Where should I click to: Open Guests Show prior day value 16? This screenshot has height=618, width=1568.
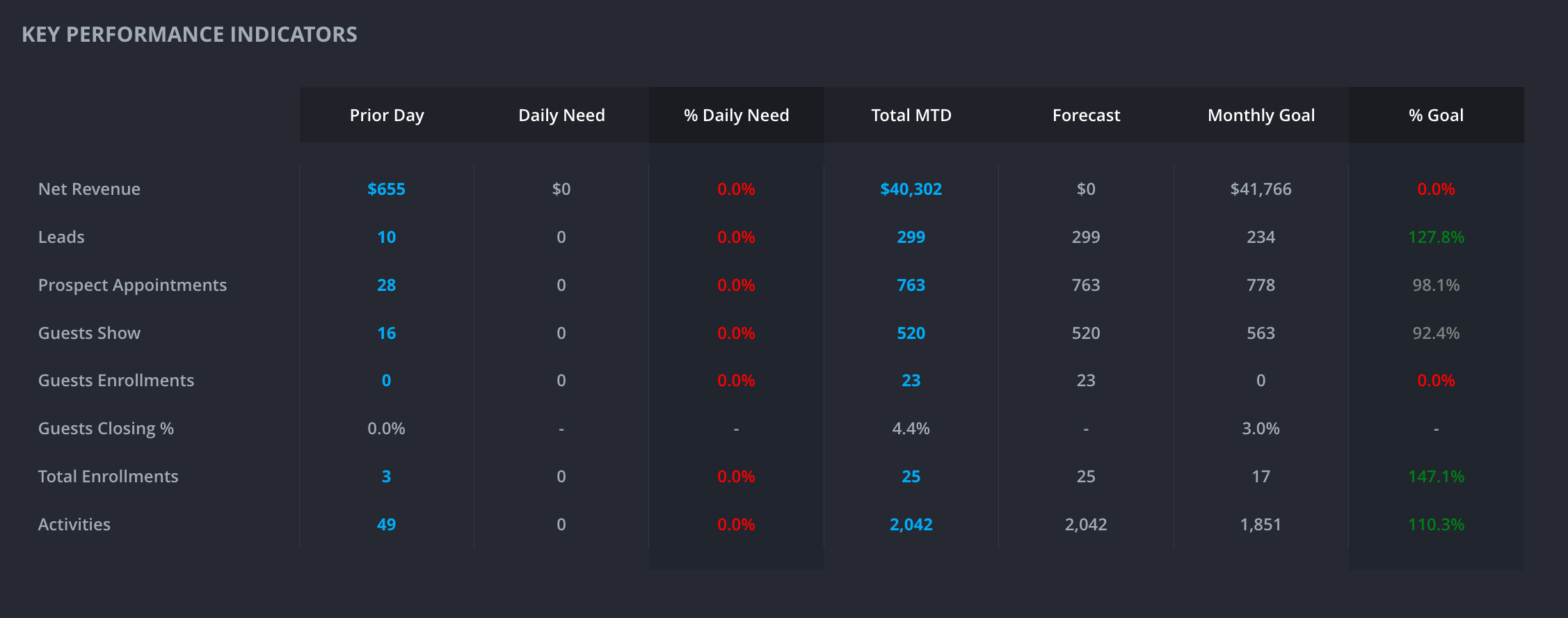coord(386,333)
